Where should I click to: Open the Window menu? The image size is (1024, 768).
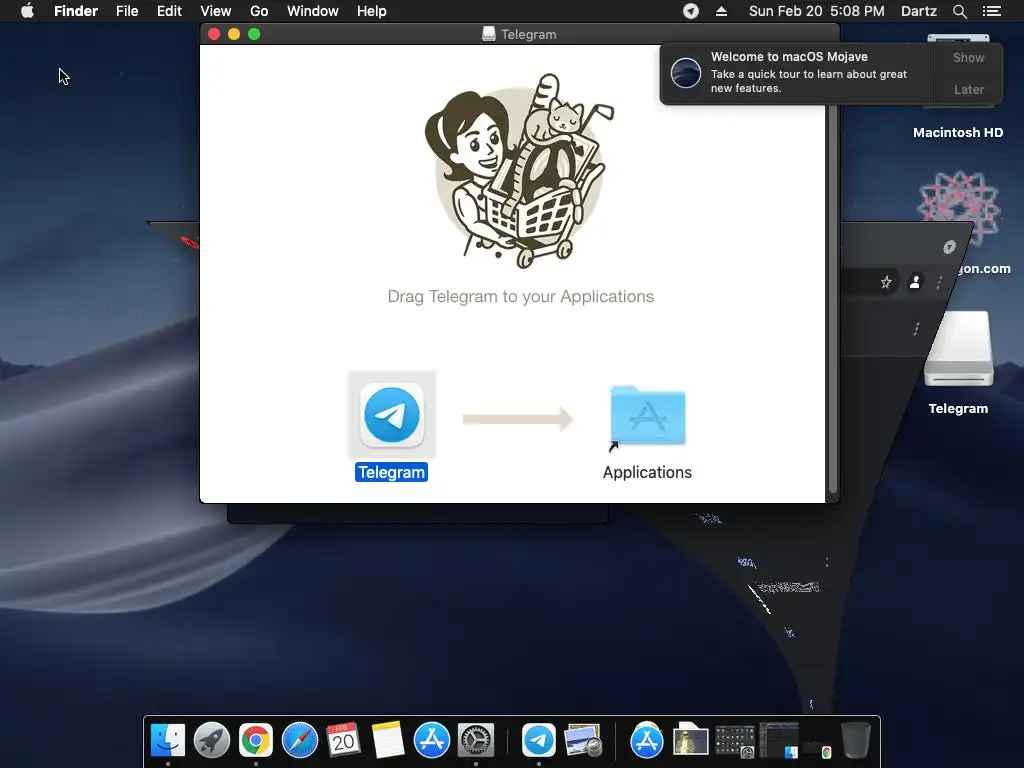313,11
